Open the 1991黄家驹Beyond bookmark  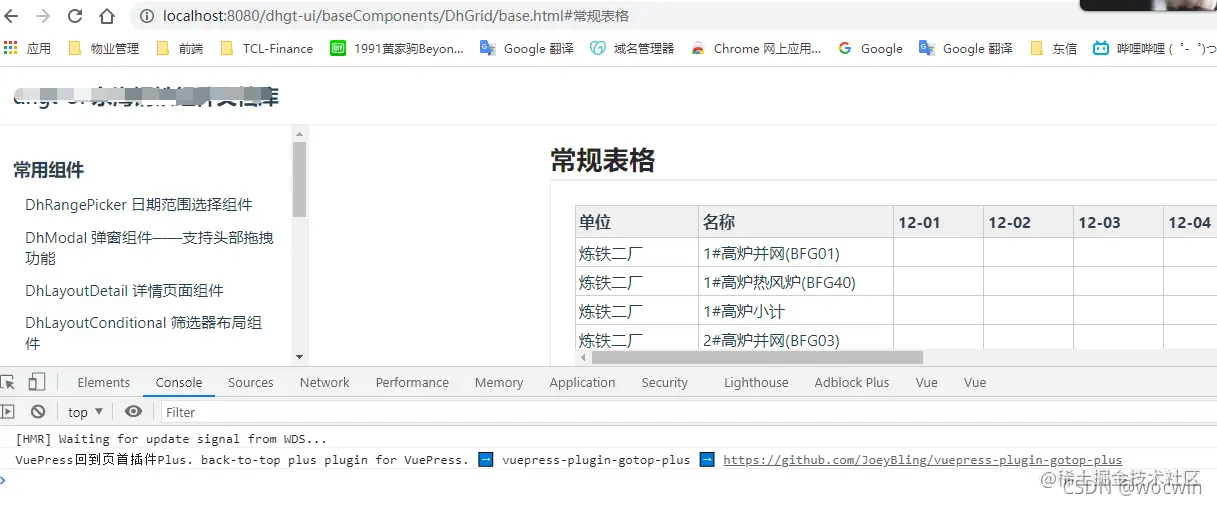click(397, 48)
